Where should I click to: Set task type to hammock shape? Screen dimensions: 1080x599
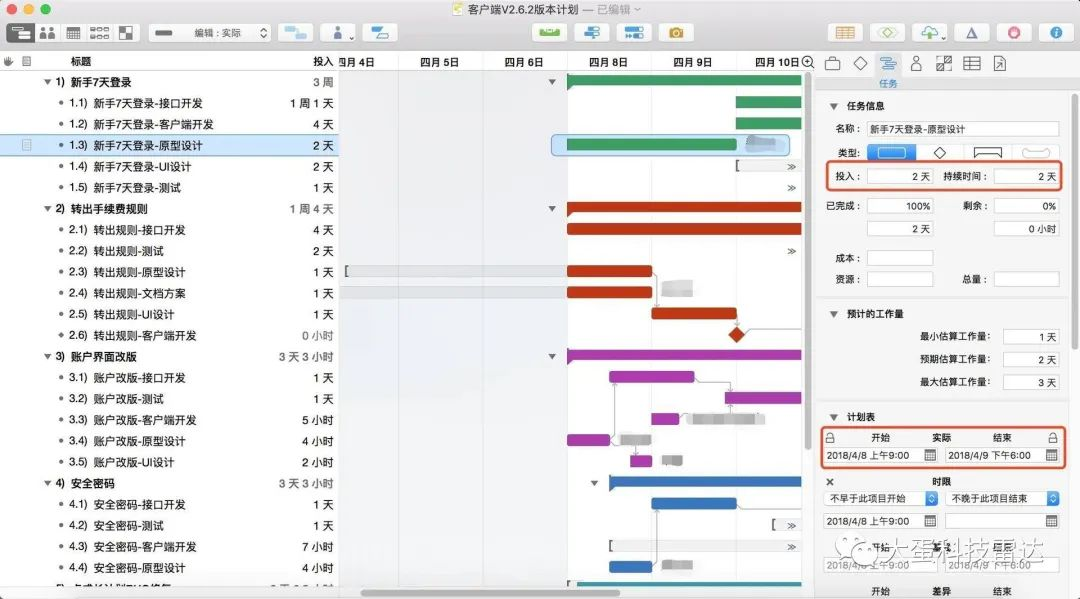(1036, 152)
